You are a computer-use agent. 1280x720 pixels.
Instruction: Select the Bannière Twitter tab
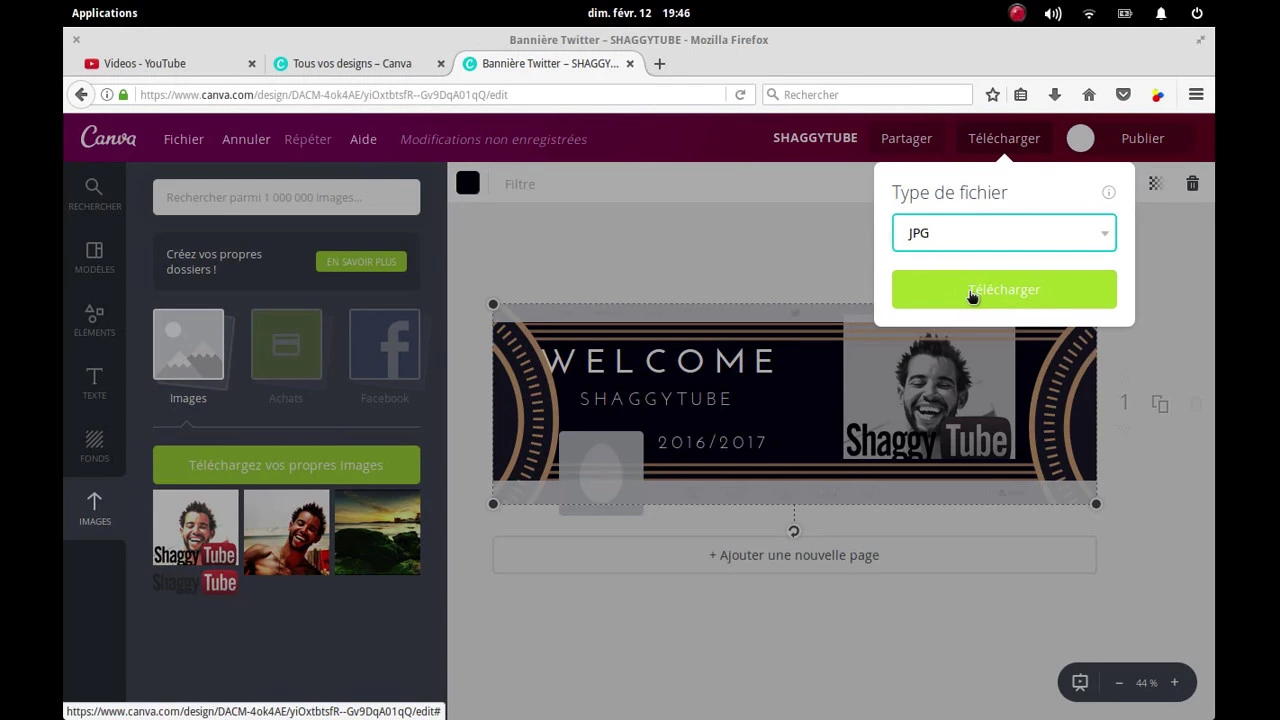coord(550,63)
